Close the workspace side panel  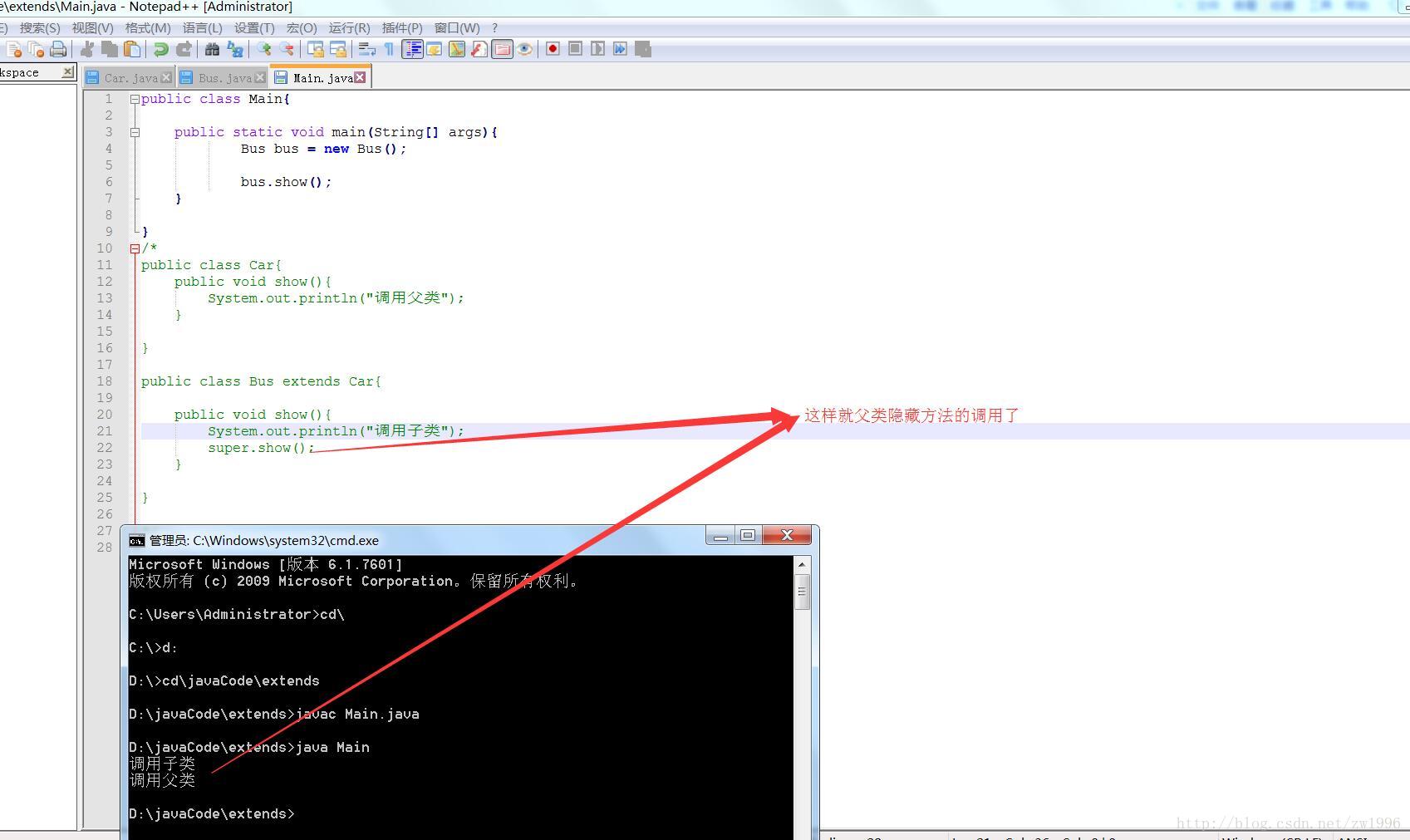point(68,72)
